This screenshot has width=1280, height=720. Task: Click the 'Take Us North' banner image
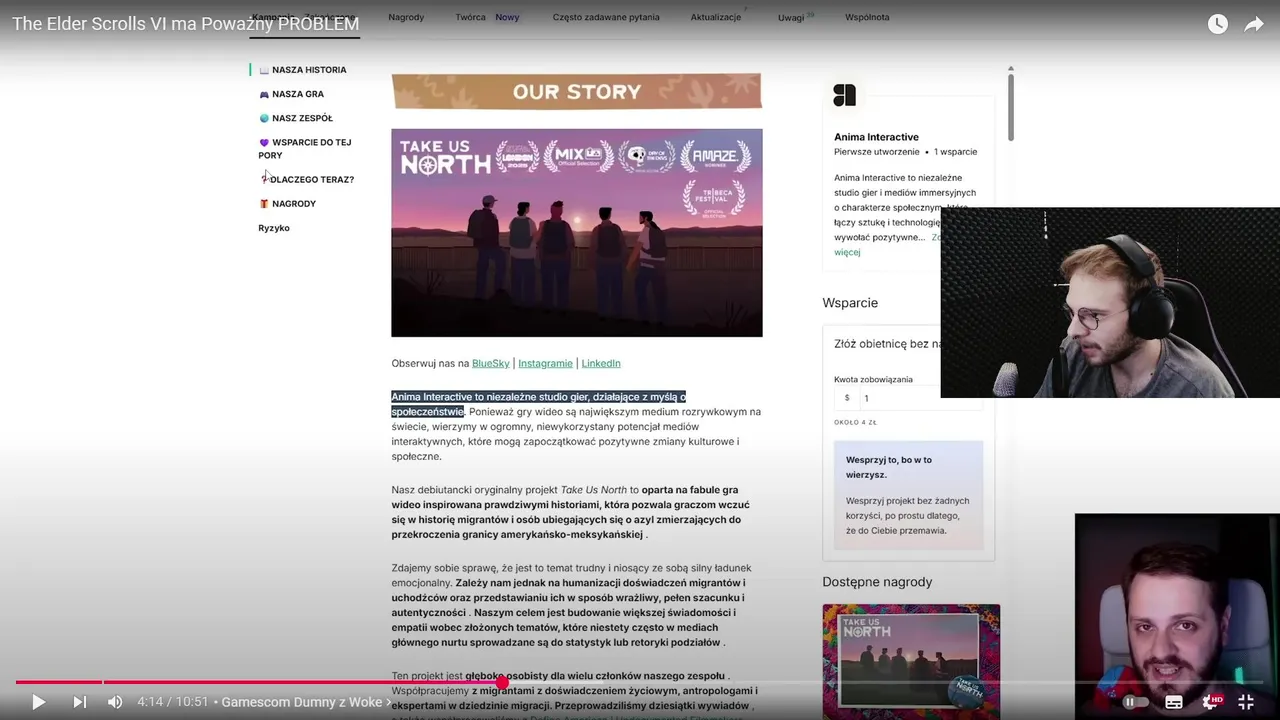(x=577, y=233)
